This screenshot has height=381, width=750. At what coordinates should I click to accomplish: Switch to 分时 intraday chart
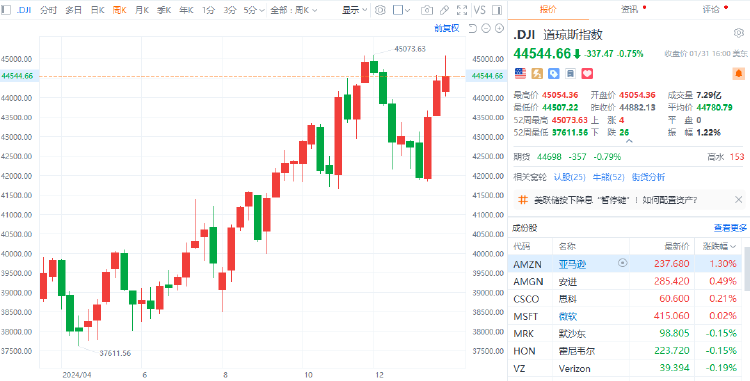click(x=48, y=10)
